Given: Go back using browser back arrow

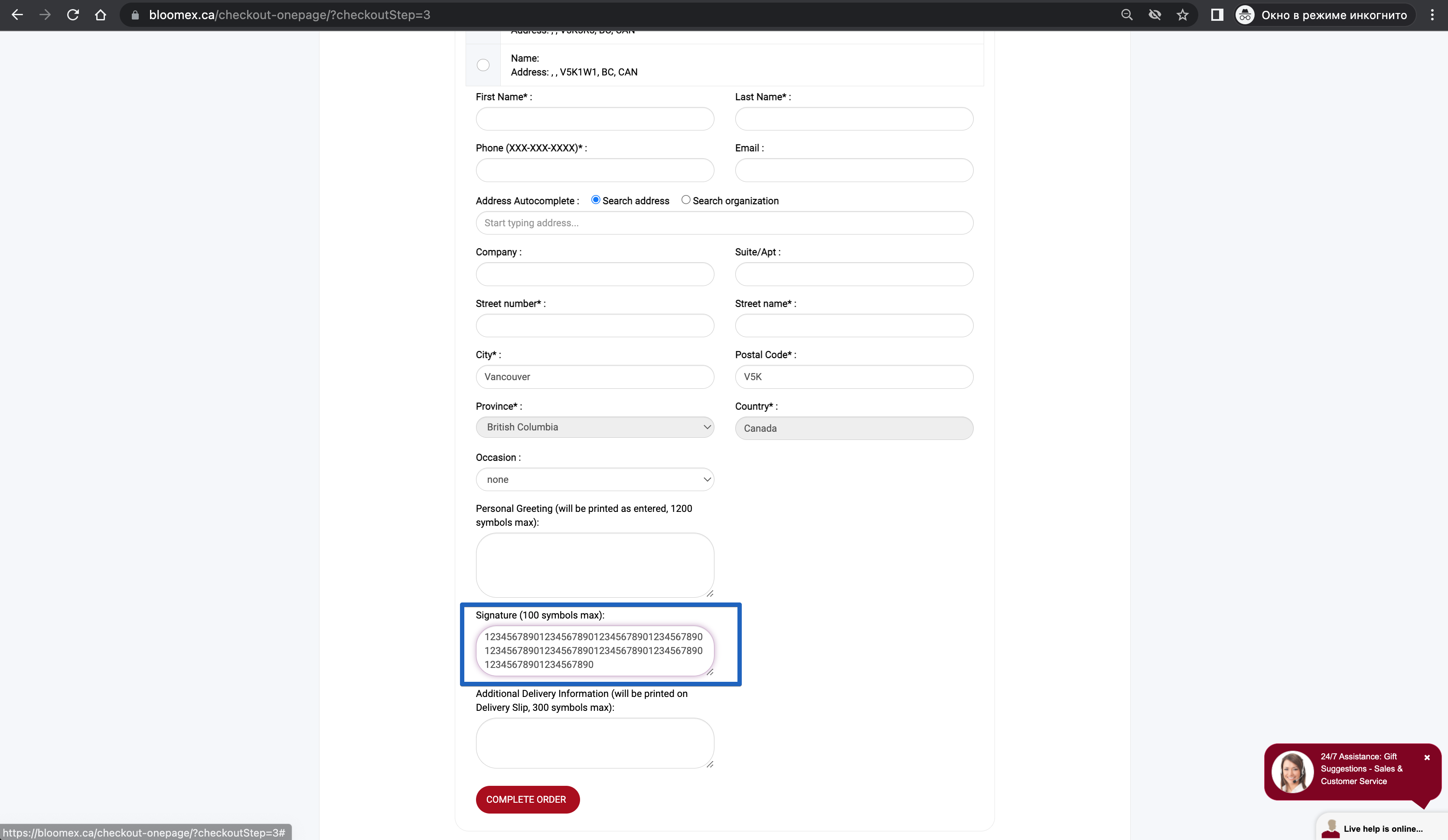Looking at the screenshot, I should [17, 15].
